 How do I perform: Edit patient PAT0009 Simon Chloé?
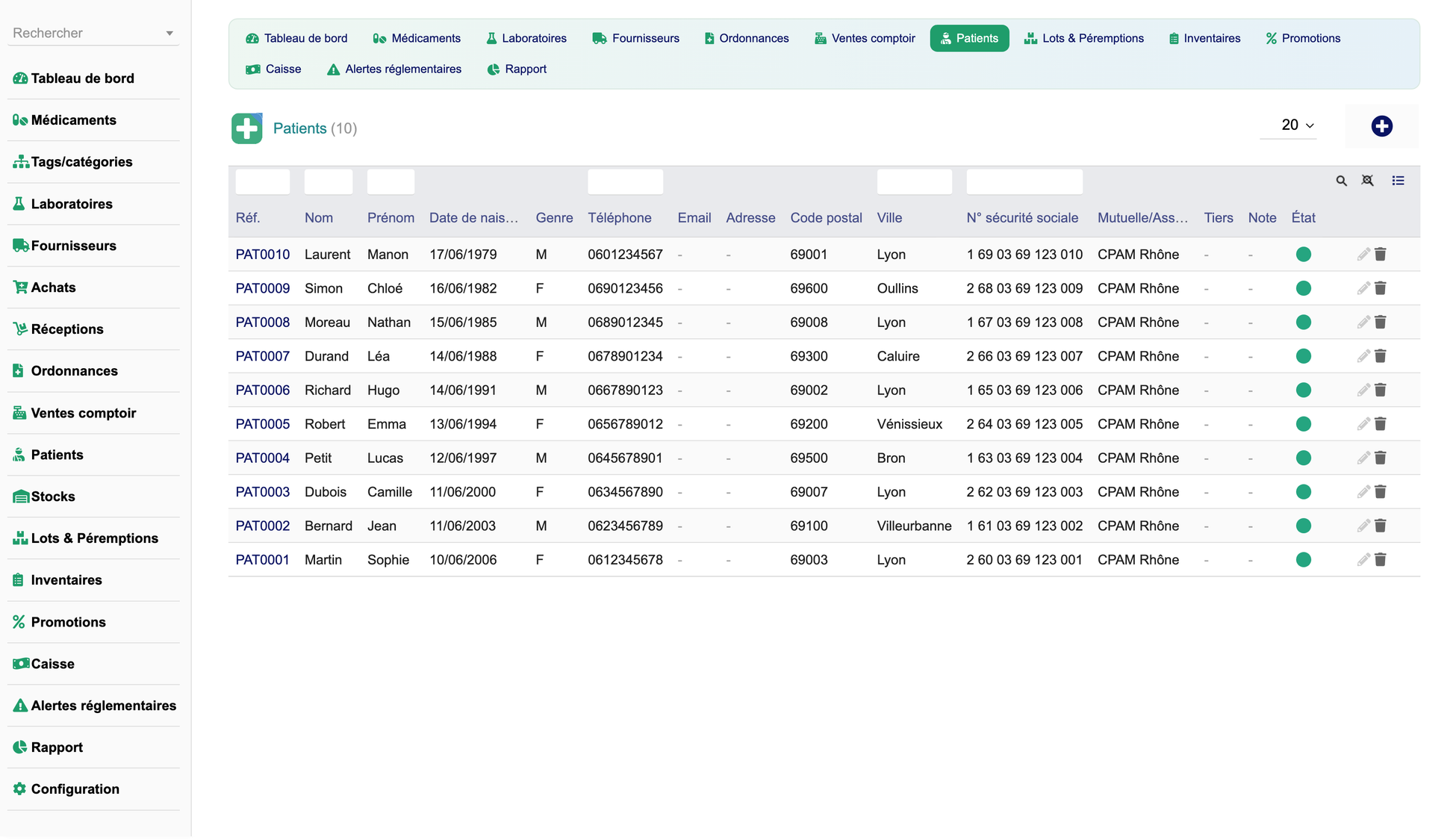coord(1363,288)
